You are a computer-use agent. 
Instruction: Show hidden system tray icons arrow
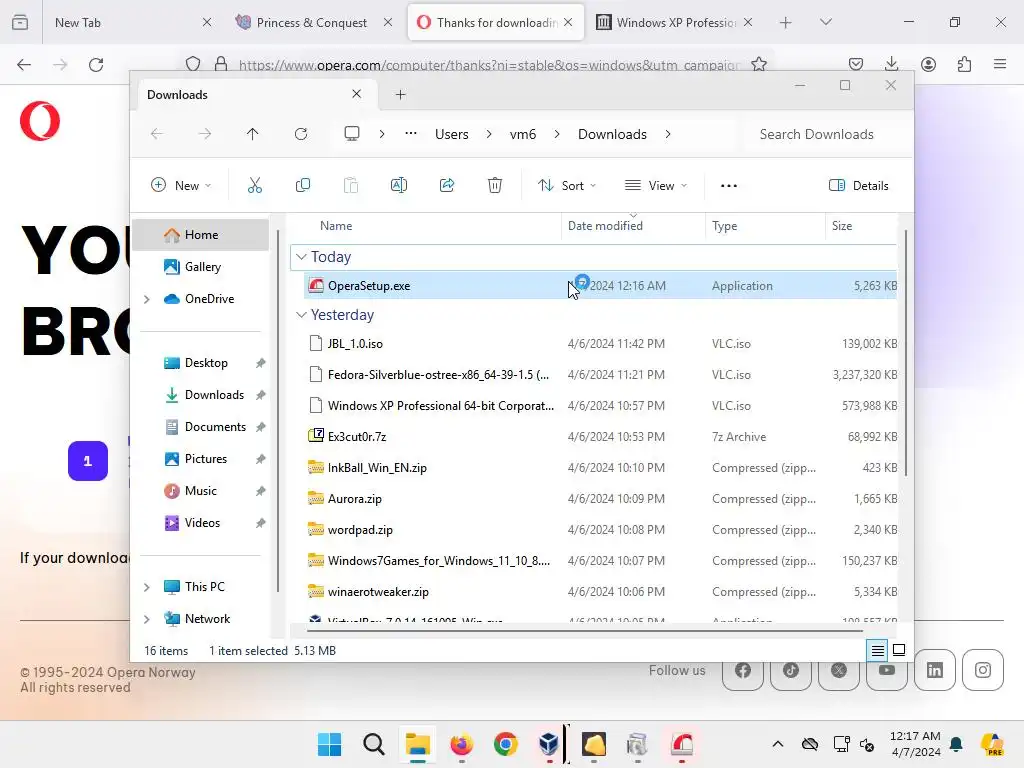(778, 744)
